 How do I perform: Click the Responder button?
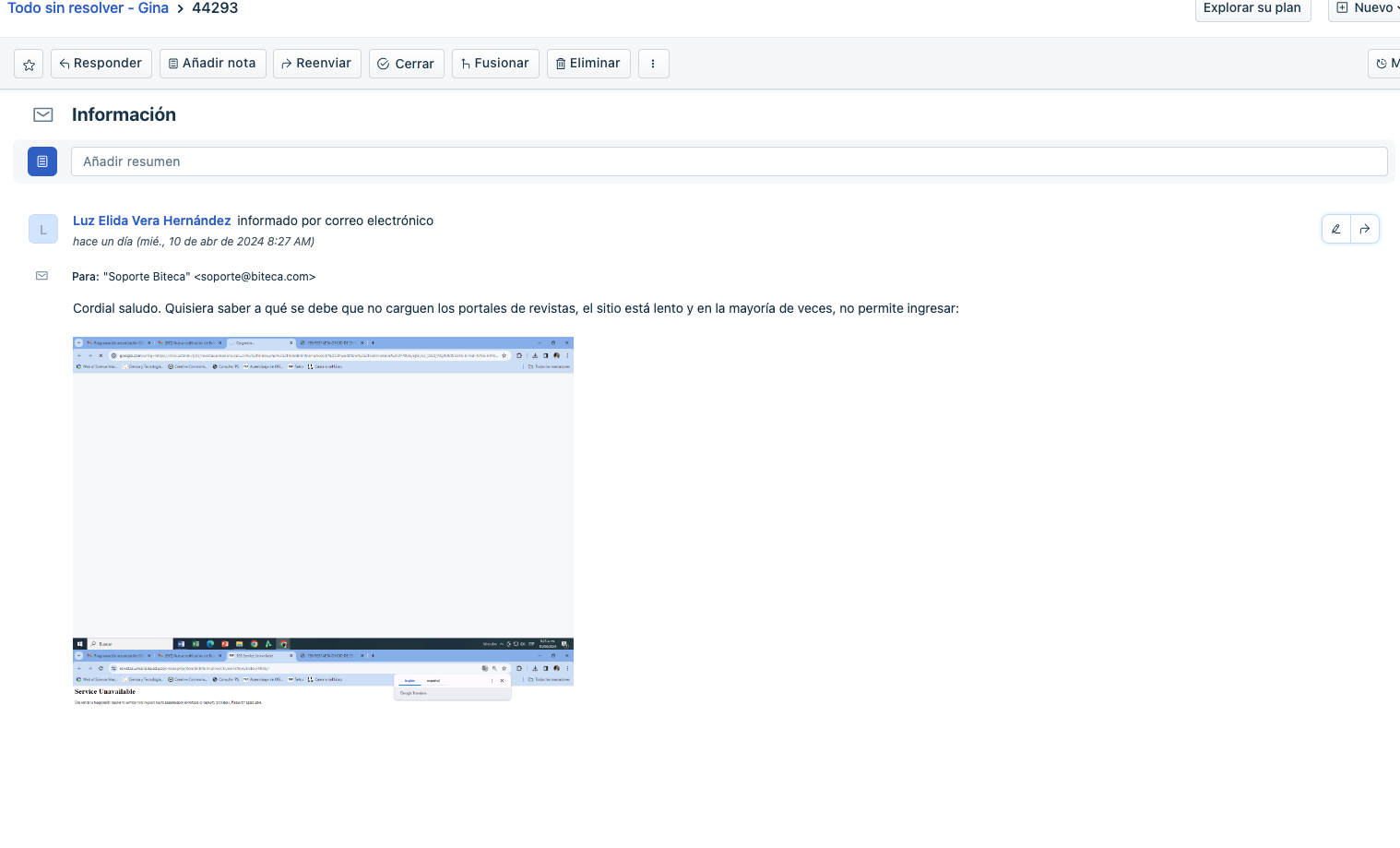101,64
